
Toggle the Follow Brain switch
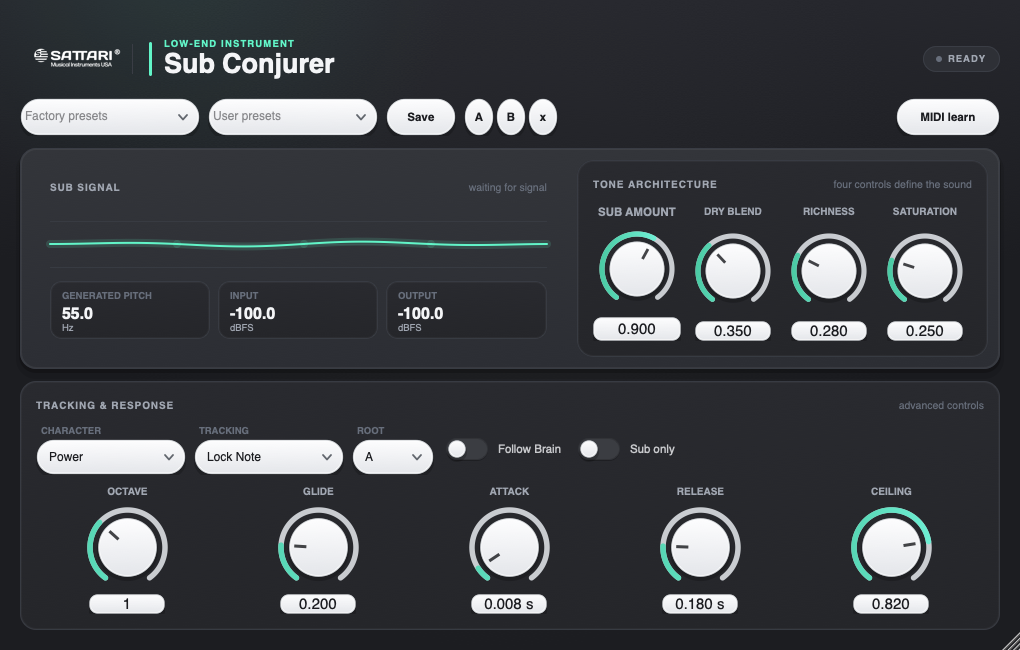pos(467,449)
